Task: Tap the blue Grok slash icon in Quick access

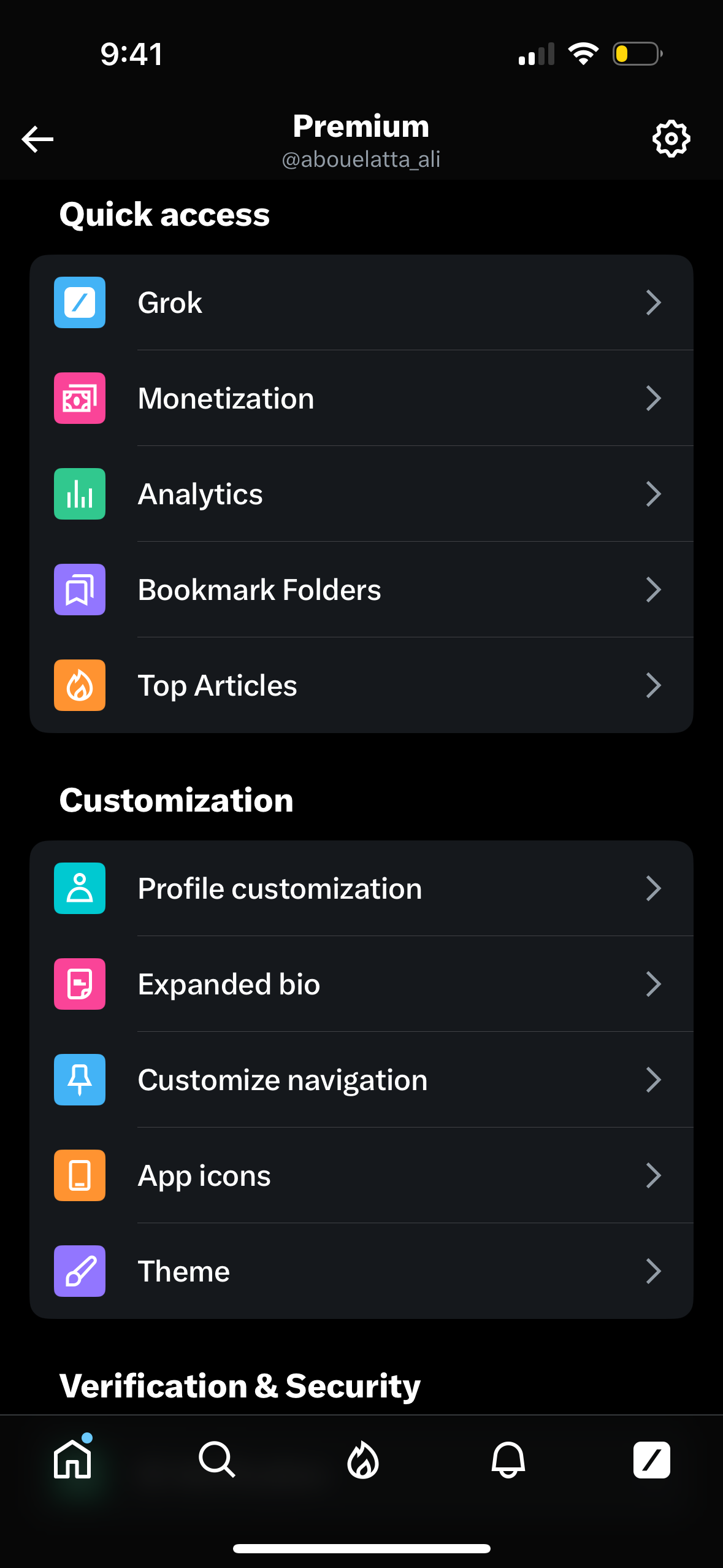Action: click(80, 302)
